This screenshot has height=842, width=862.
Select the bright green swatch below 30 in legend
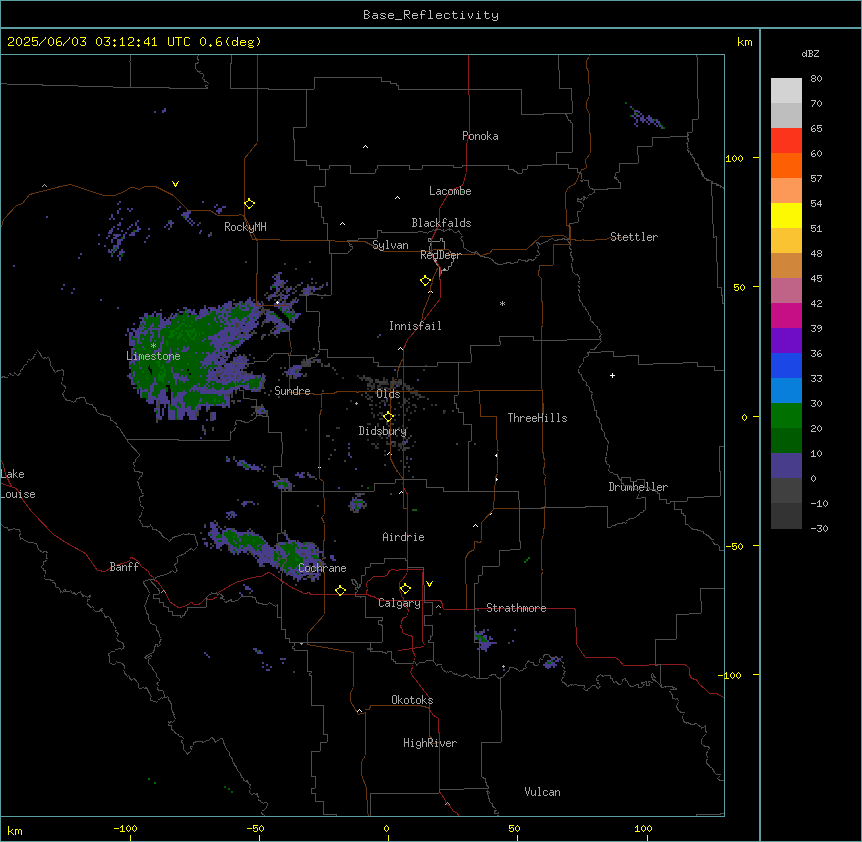pos(786,416)
